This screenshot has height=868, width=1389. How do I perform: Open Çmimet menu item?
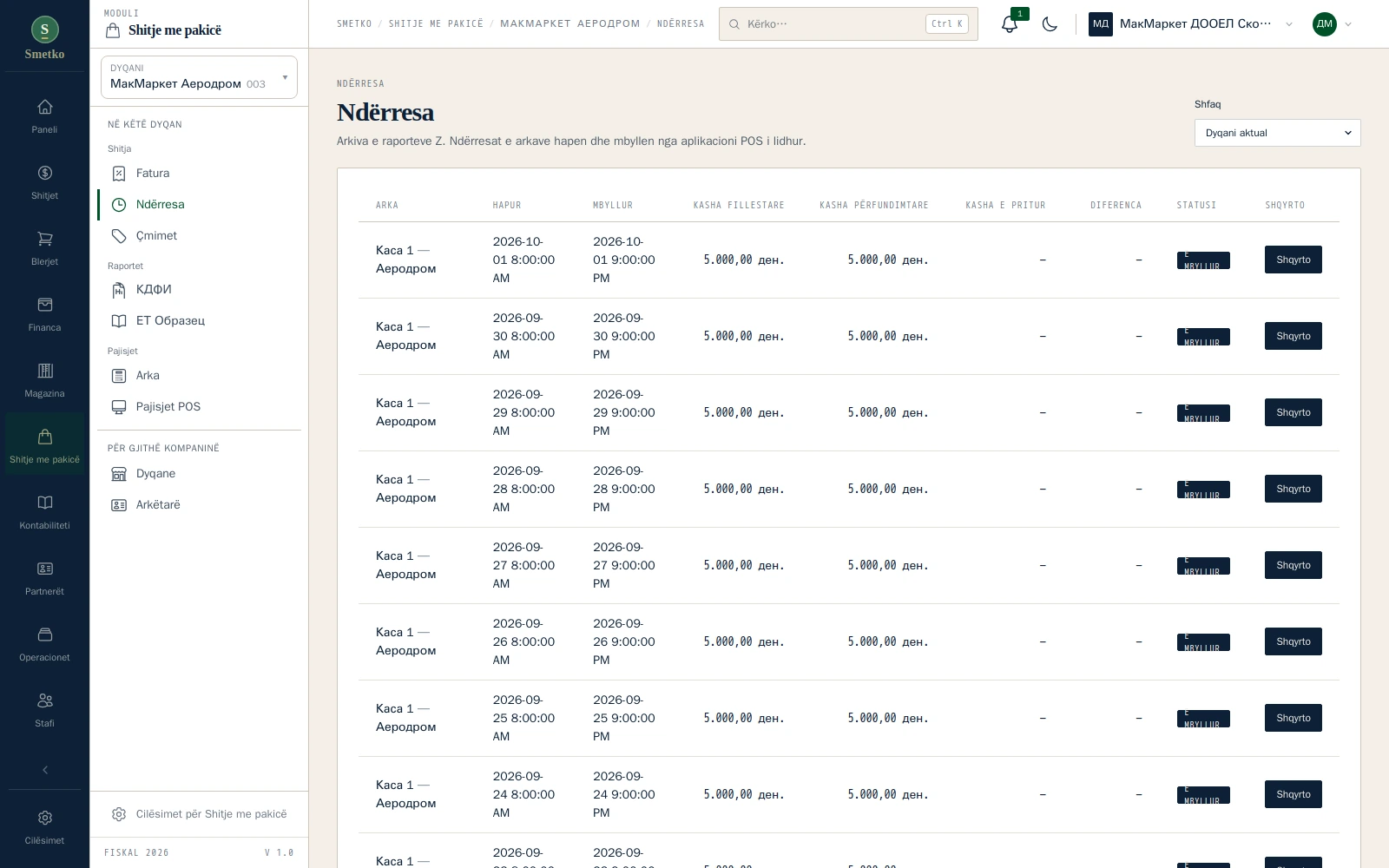coord(199,236)
